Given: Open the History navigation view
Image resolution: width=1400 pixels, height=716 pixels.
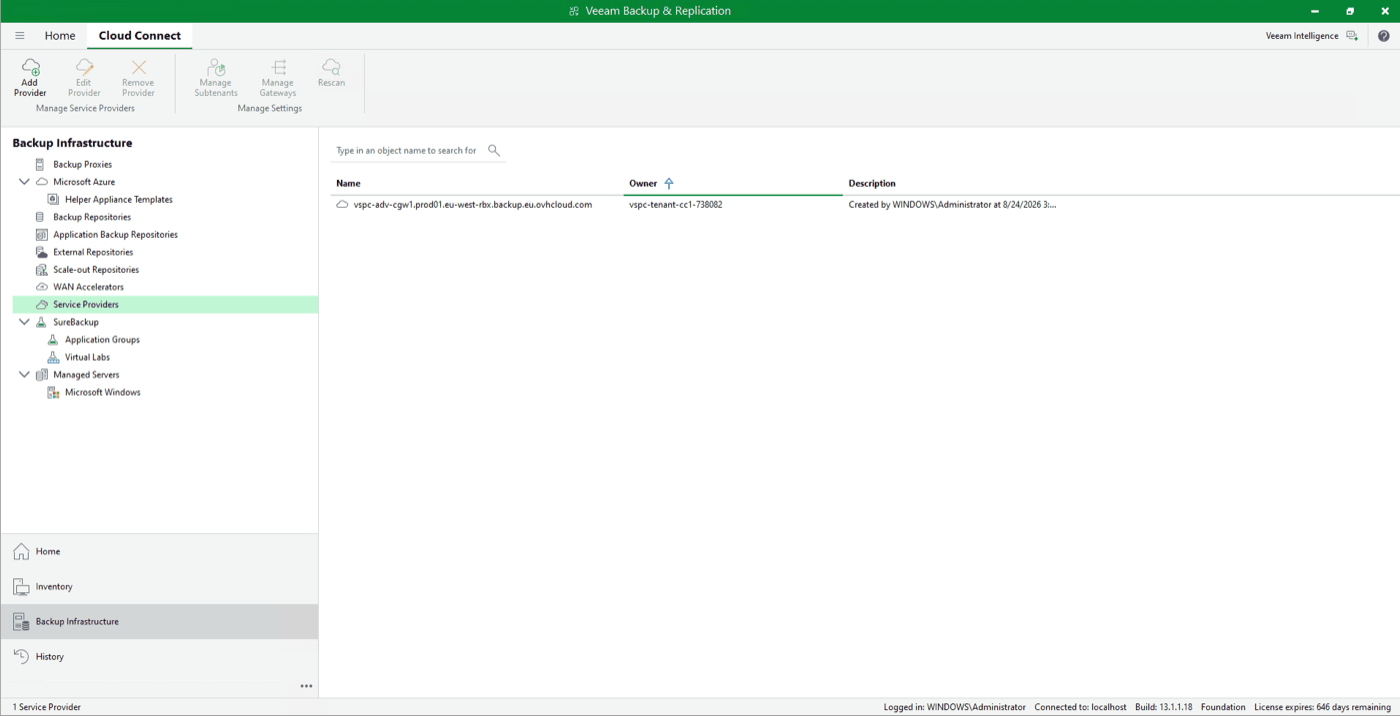Looking at the screenshot, I should coord(159,657).
